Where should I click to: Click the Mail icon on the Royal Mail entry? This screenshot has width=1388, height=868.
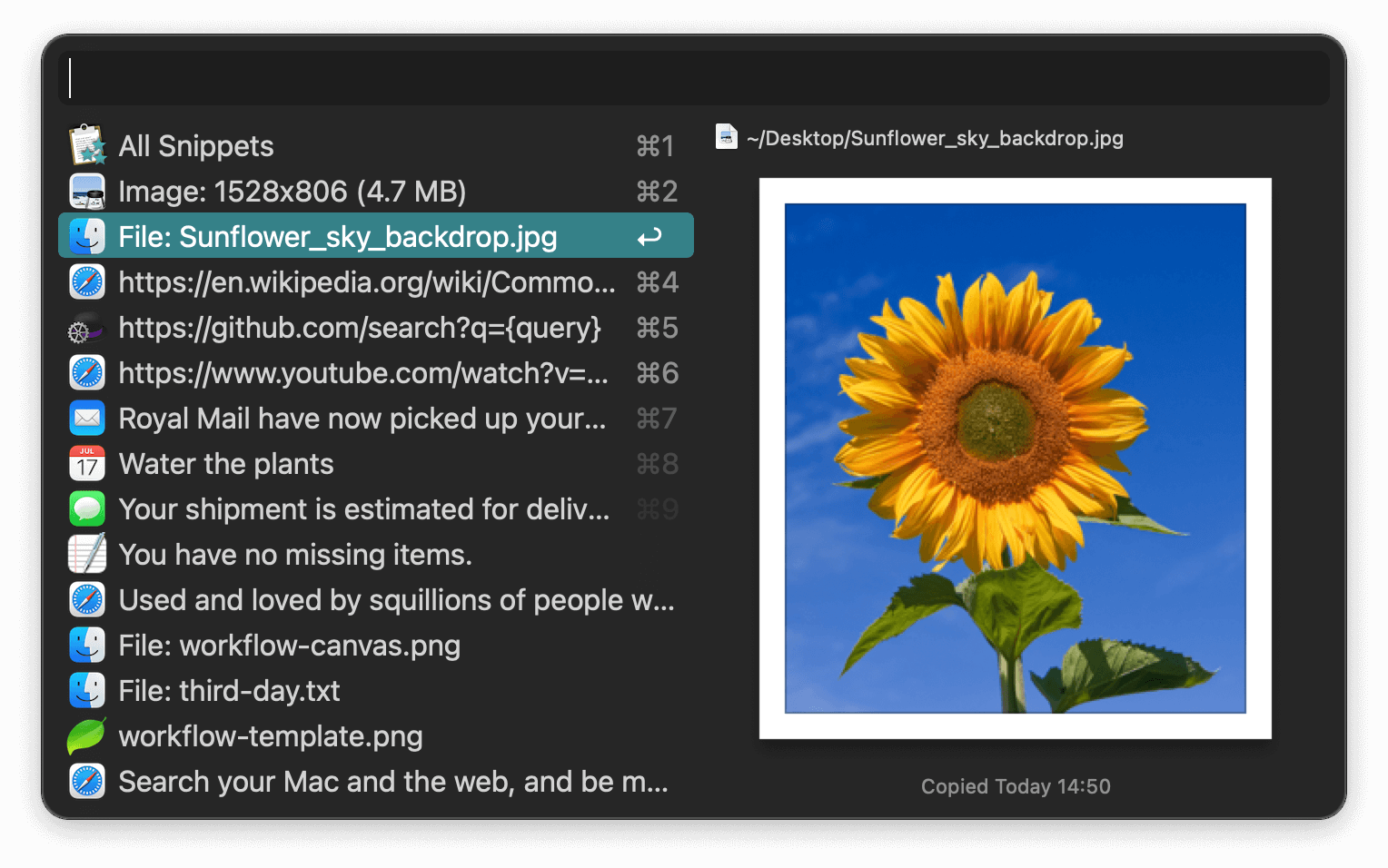86,418
